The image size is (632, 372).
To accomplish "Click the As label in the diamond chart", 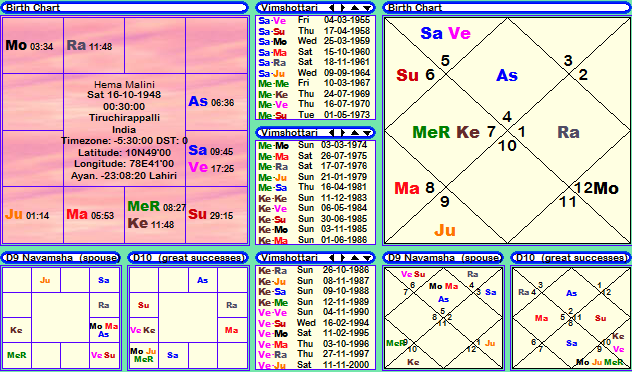I will click(x=507, y=75).
